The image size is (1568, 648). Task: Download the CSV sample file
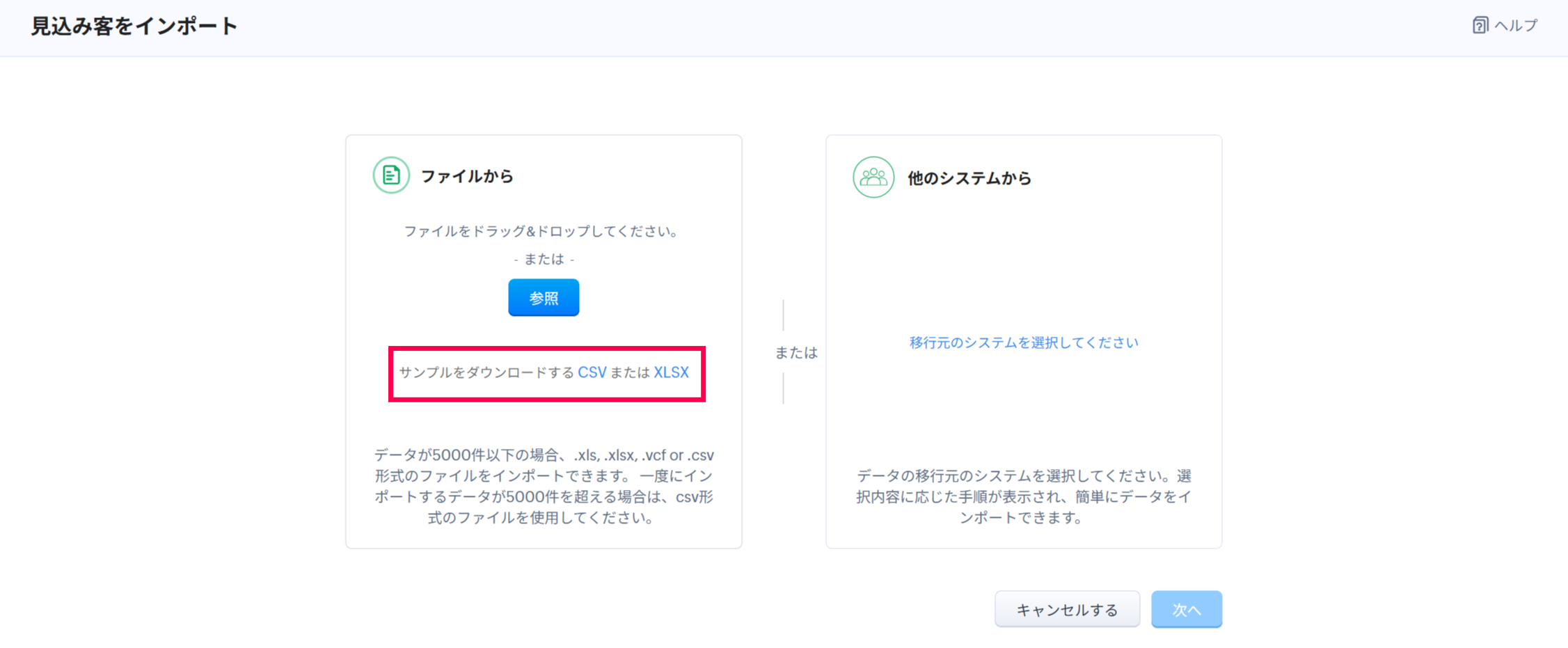click(592, 372)
